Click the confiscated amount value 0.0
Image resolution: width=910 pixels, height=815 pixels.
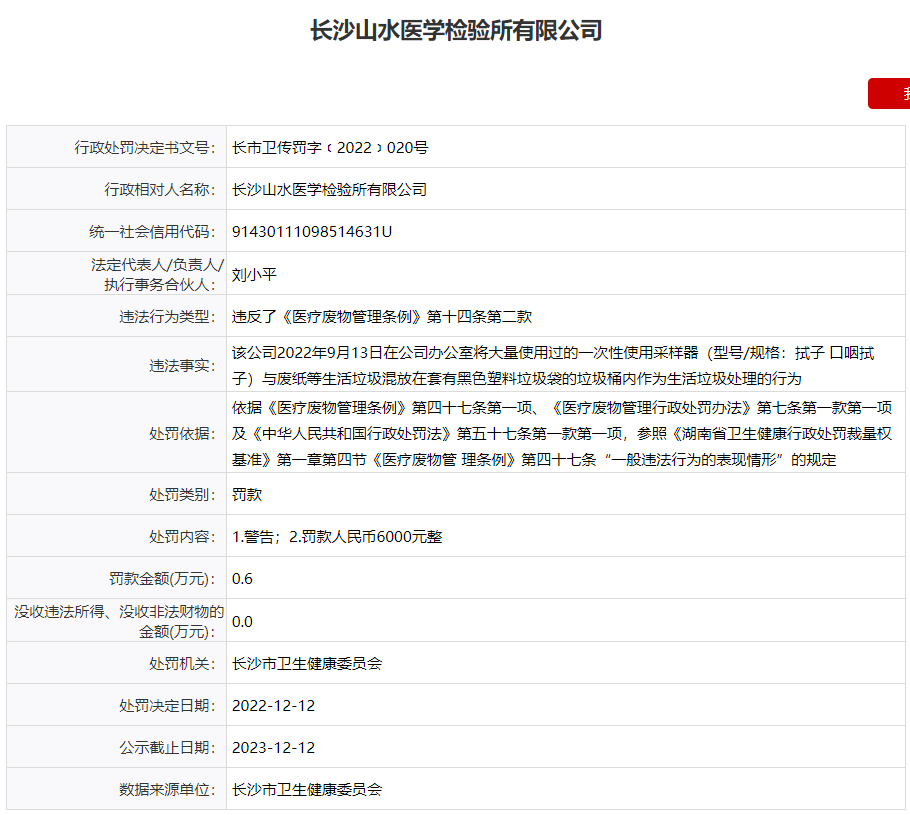tap(242, 621)
